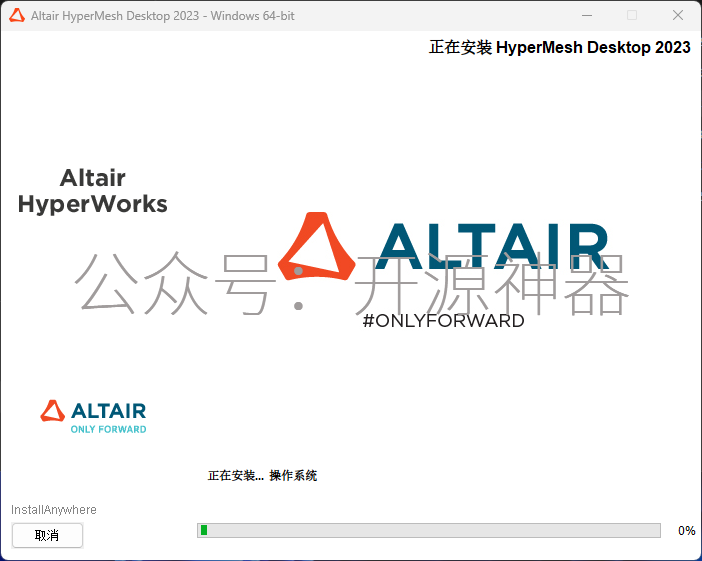Click the Altair HyperWorks heading
The height and width of the screenshot is (561, 702).
pyautogui.click(x=93, y=191)
